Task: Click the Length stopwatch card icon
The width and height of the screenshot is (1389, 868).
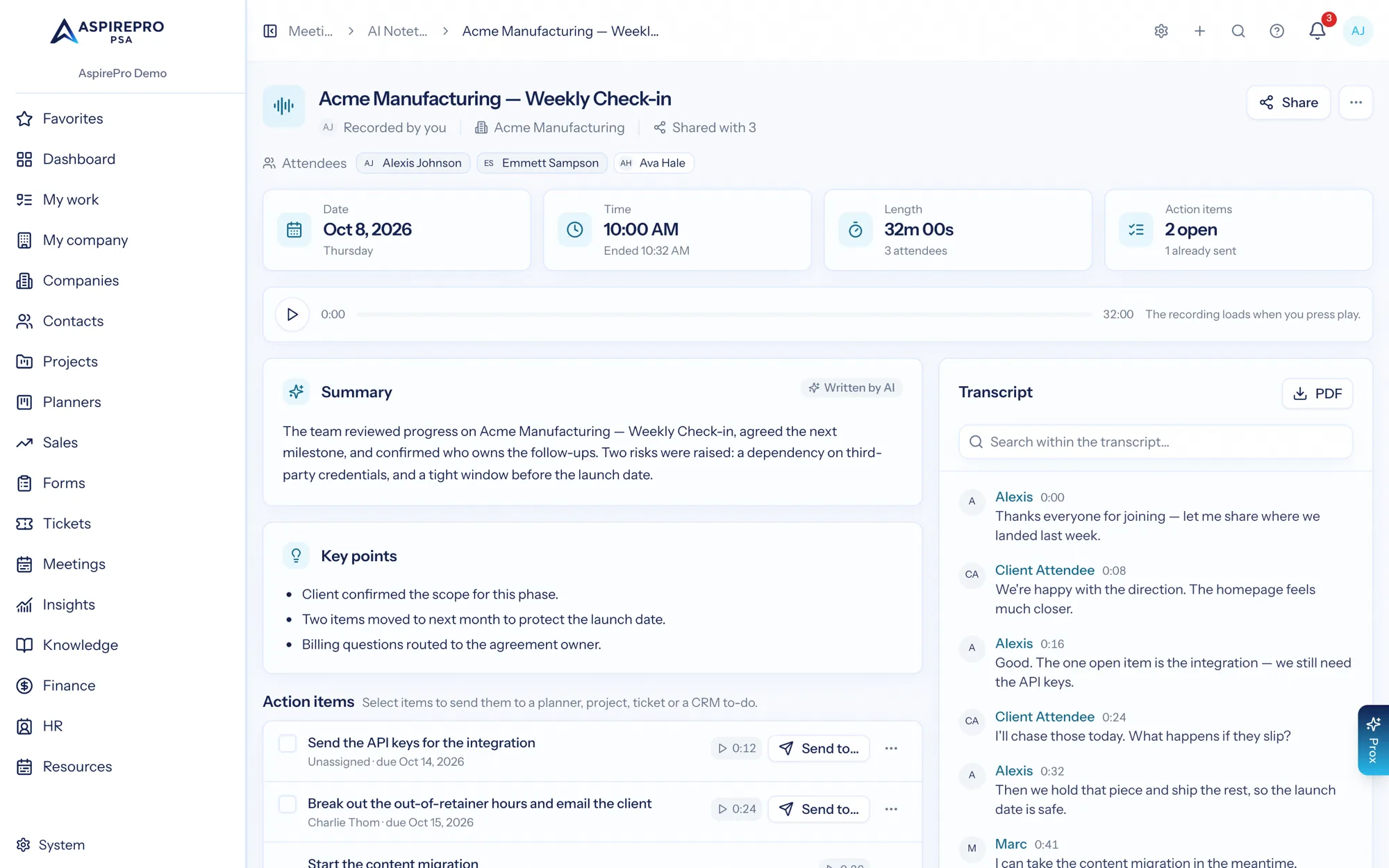Action: tap(855, 230)
